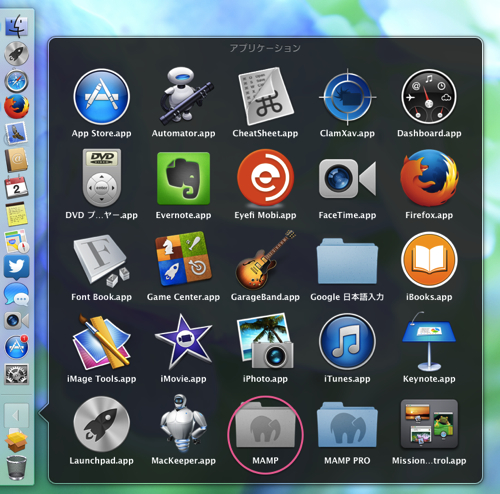
Task: Launch Safari compass icon in the Dock
Action: tap(16, 81)
